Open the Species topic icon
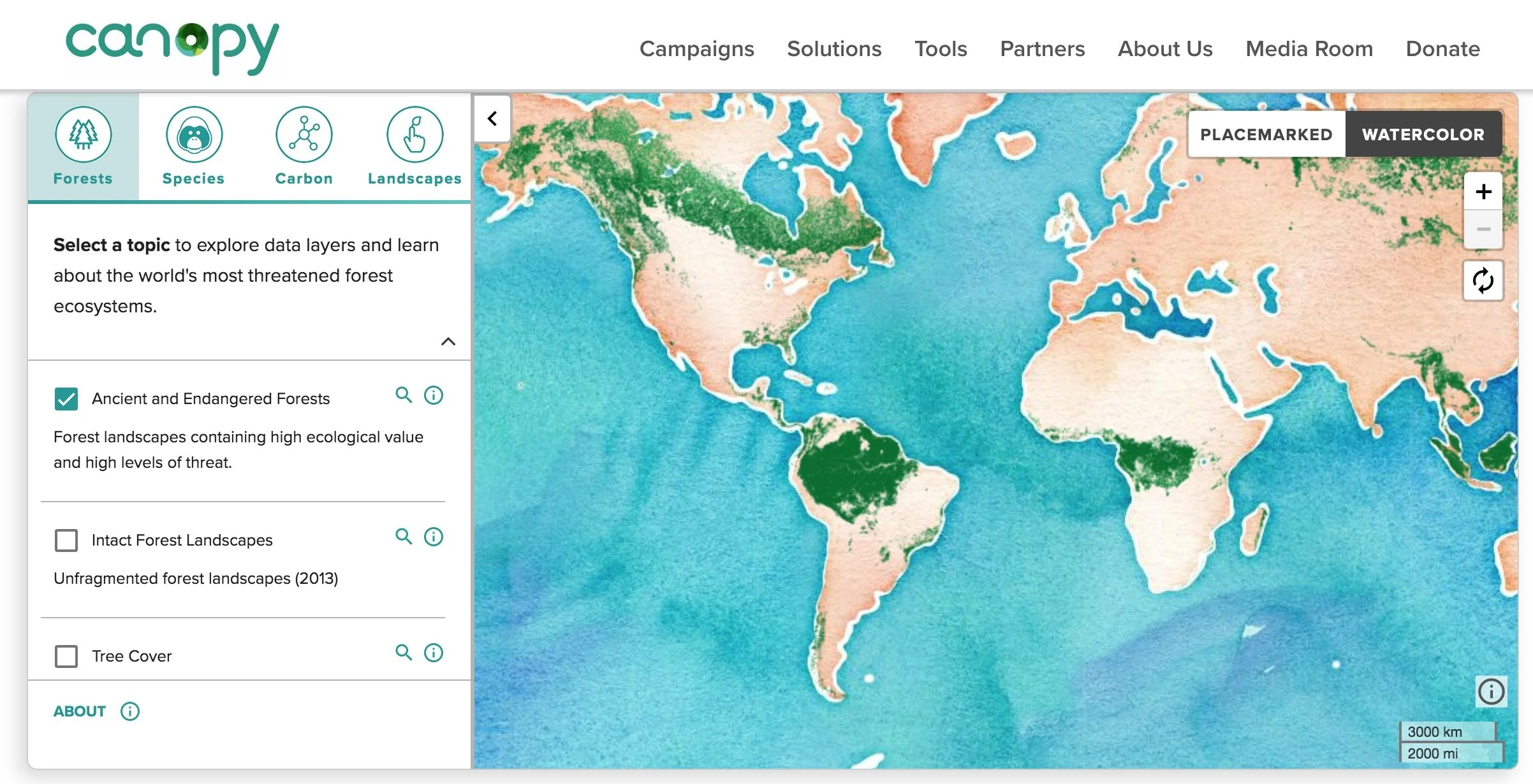Viewport: 1533px width, 784px height. click(194, 135)
